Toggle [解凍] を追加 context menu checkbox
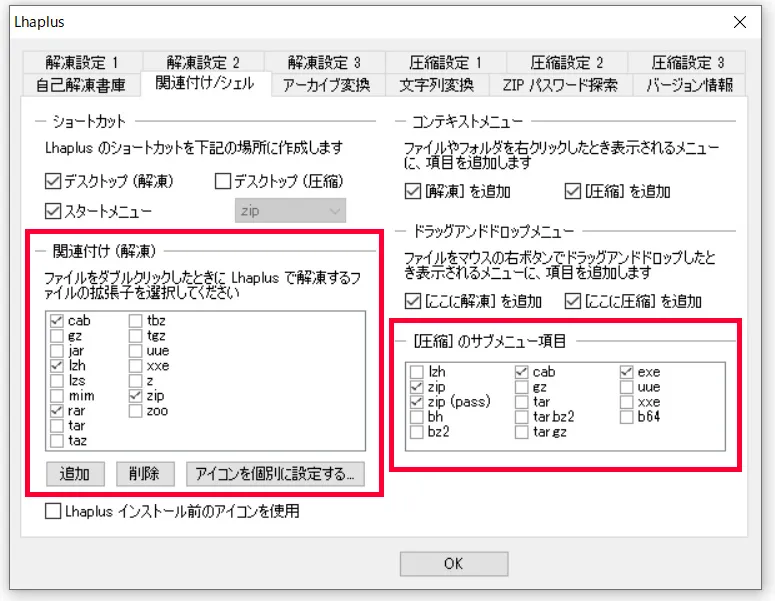 click(413, 191)
